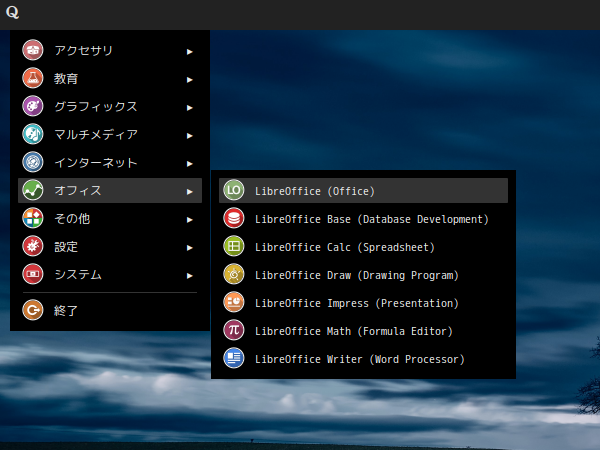Click the LibreOffice Math pi icon
This screenshot has height=450, width=600.
click(234, 330)
